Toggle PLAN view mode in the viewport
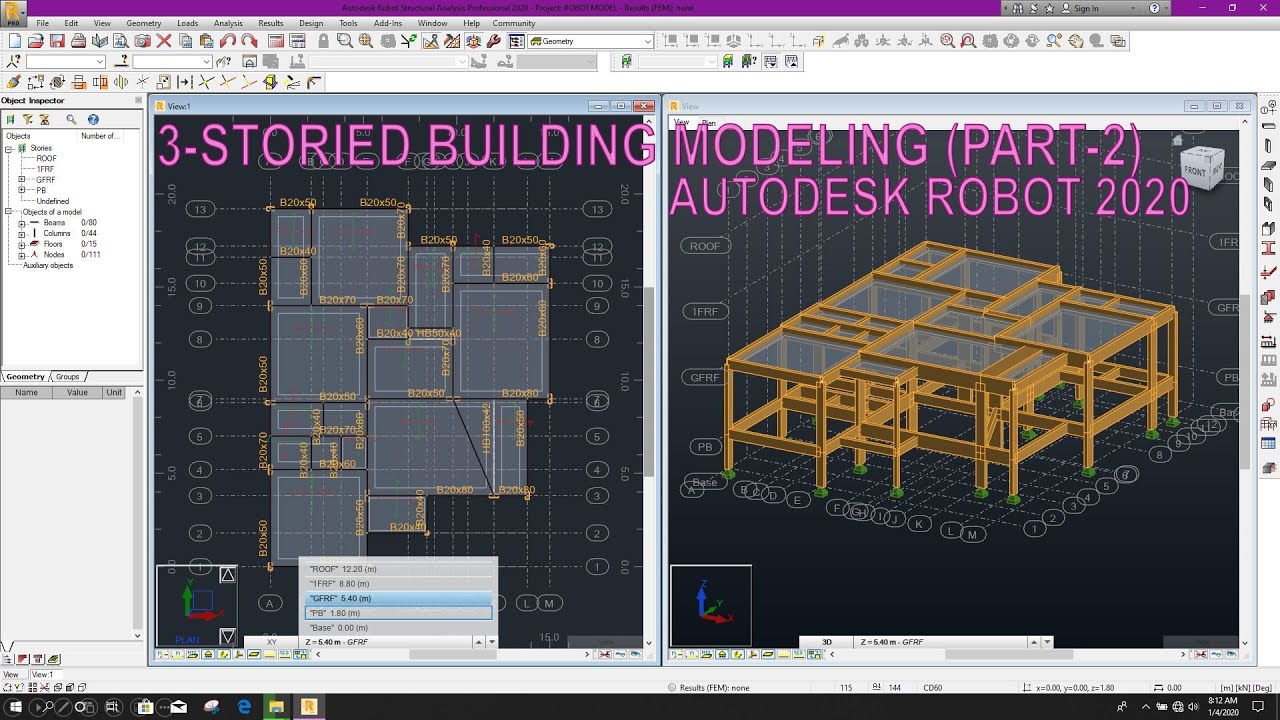The width and height of the screenshot is (1280, 720). (186, 639)
